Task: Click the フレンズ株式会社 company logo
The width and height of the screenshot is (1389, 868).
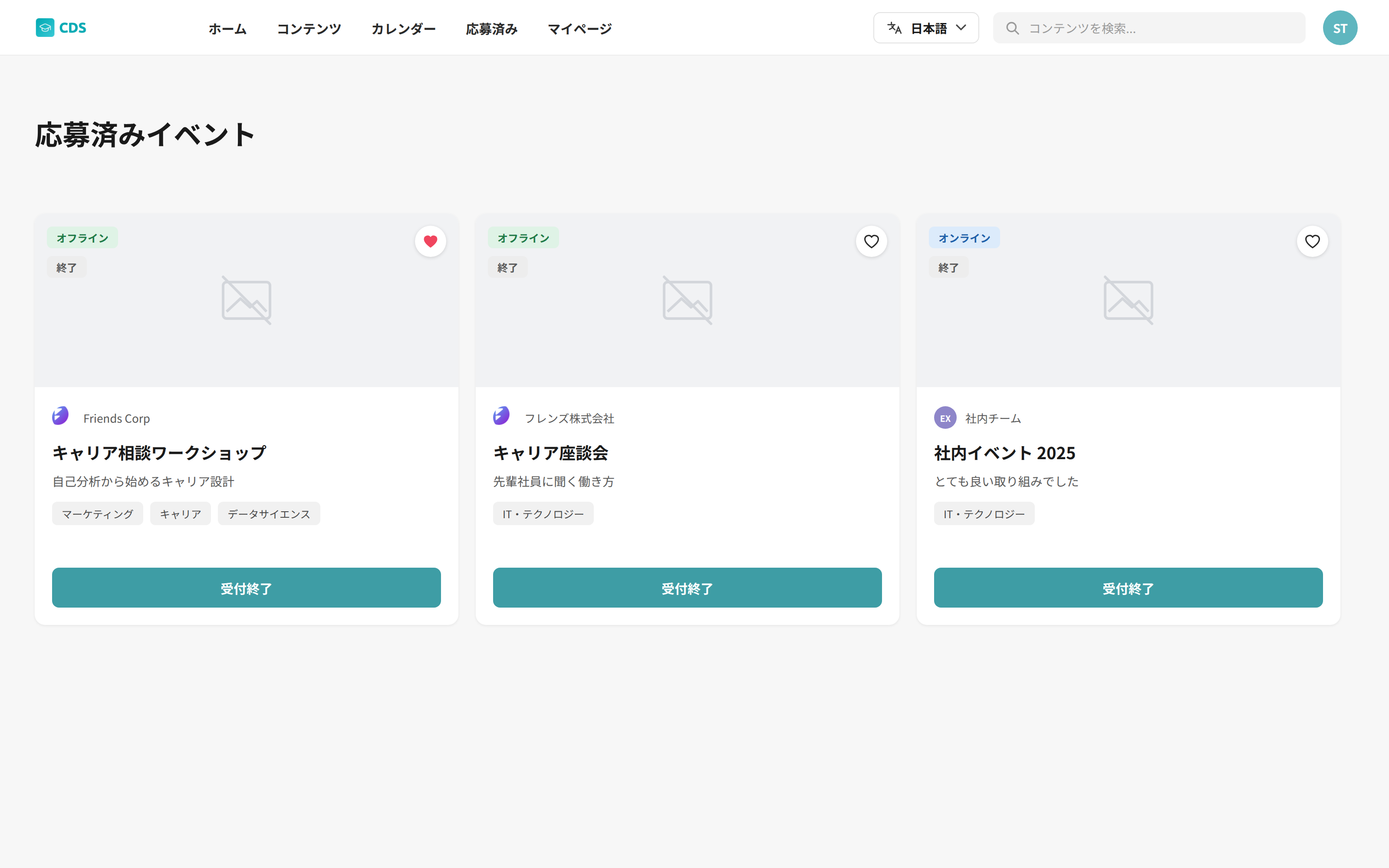Action: click(x=502, y=416)
